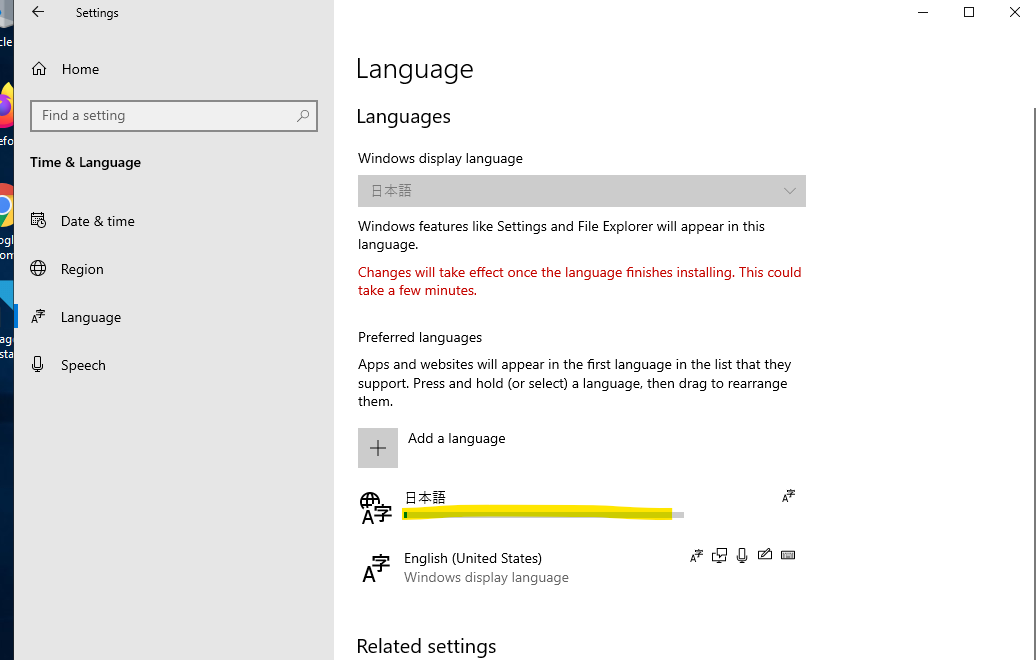This screenshot has height=660, width=1036.
Task: Click the 日本語 language pack globe icon
Action: [x=376, y=508]
